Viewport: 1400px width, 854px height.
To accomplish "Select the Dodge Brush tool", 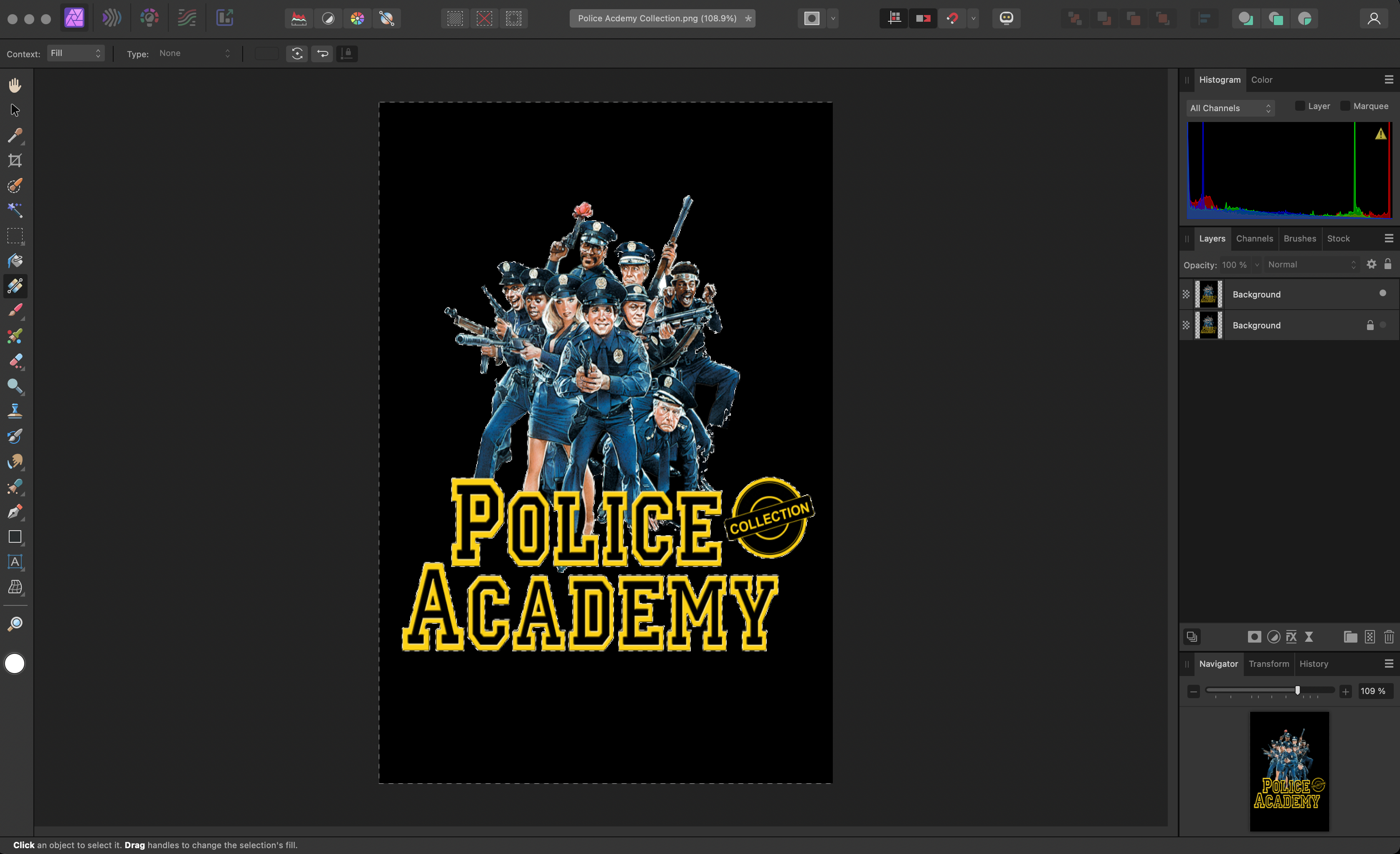I will click(15, 386).
